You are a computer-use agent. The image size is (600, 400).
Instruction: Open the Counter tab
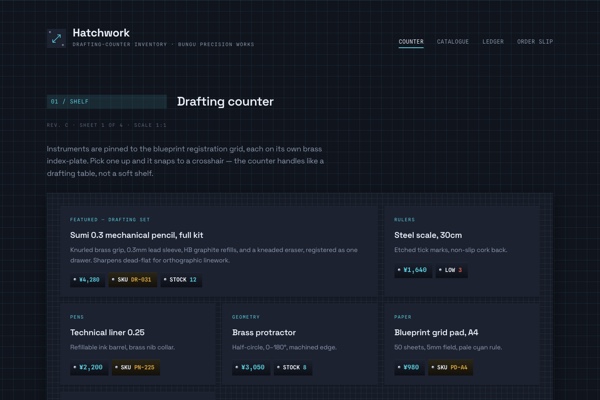pos(411,41)
